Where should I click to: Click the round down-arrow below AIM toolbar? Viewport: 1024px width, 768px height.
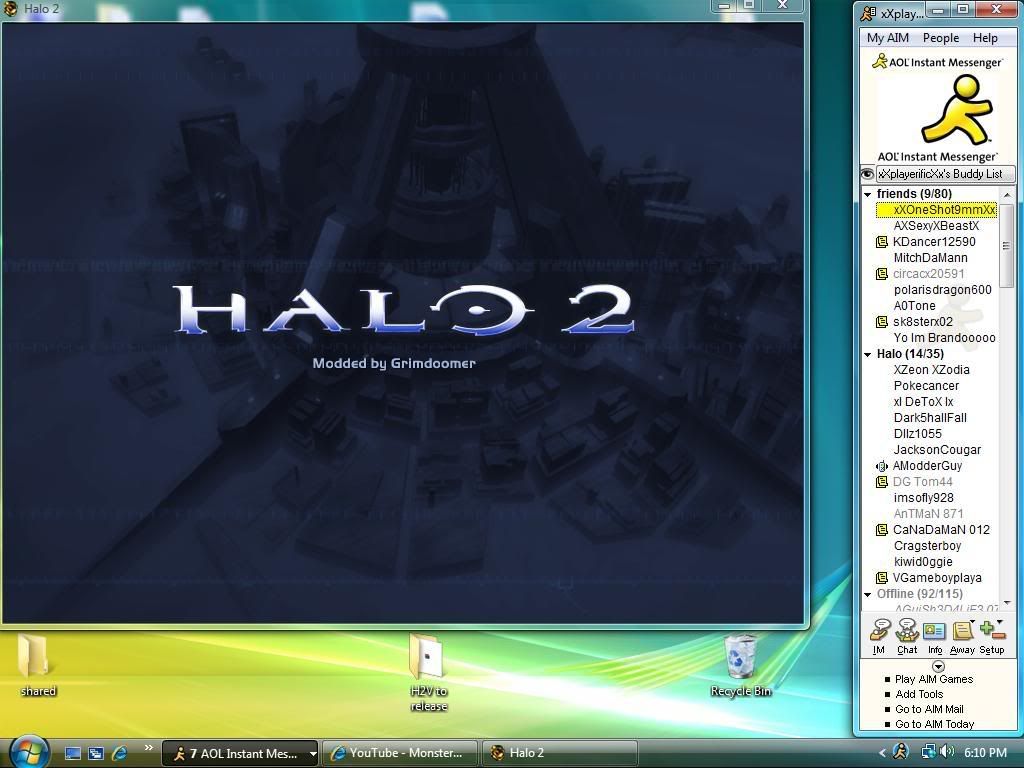click(x=938, y=667)
